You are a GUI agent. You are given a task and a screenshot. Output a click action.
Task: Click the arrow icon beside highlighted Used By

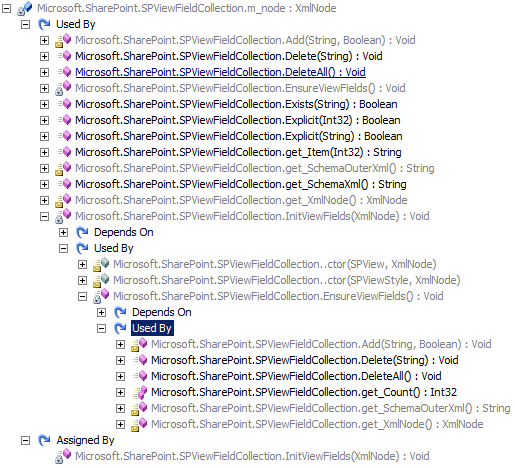(120, 328)
